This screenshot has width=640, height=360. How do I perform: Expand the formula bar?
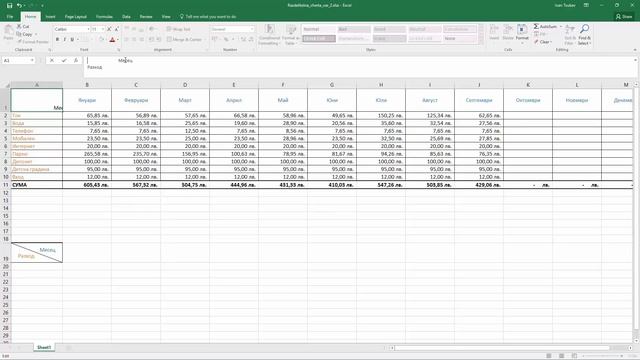[x=635, y=60]
